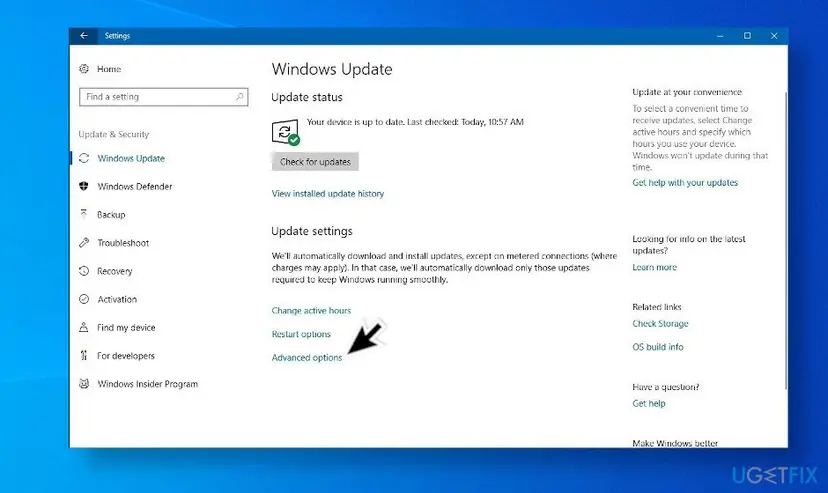The height and width of the screenshot is (493, 828).
Task: Click Change active hours link
Action: [311, 310]
